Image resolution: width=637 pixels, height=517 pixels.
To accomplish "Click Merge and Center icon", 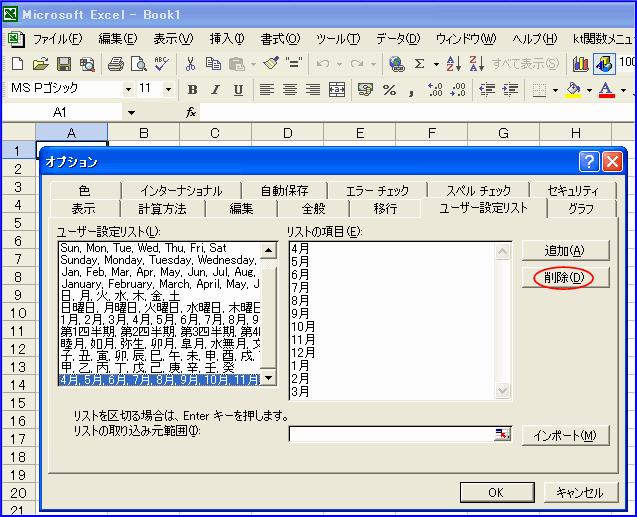I will 337,90.
